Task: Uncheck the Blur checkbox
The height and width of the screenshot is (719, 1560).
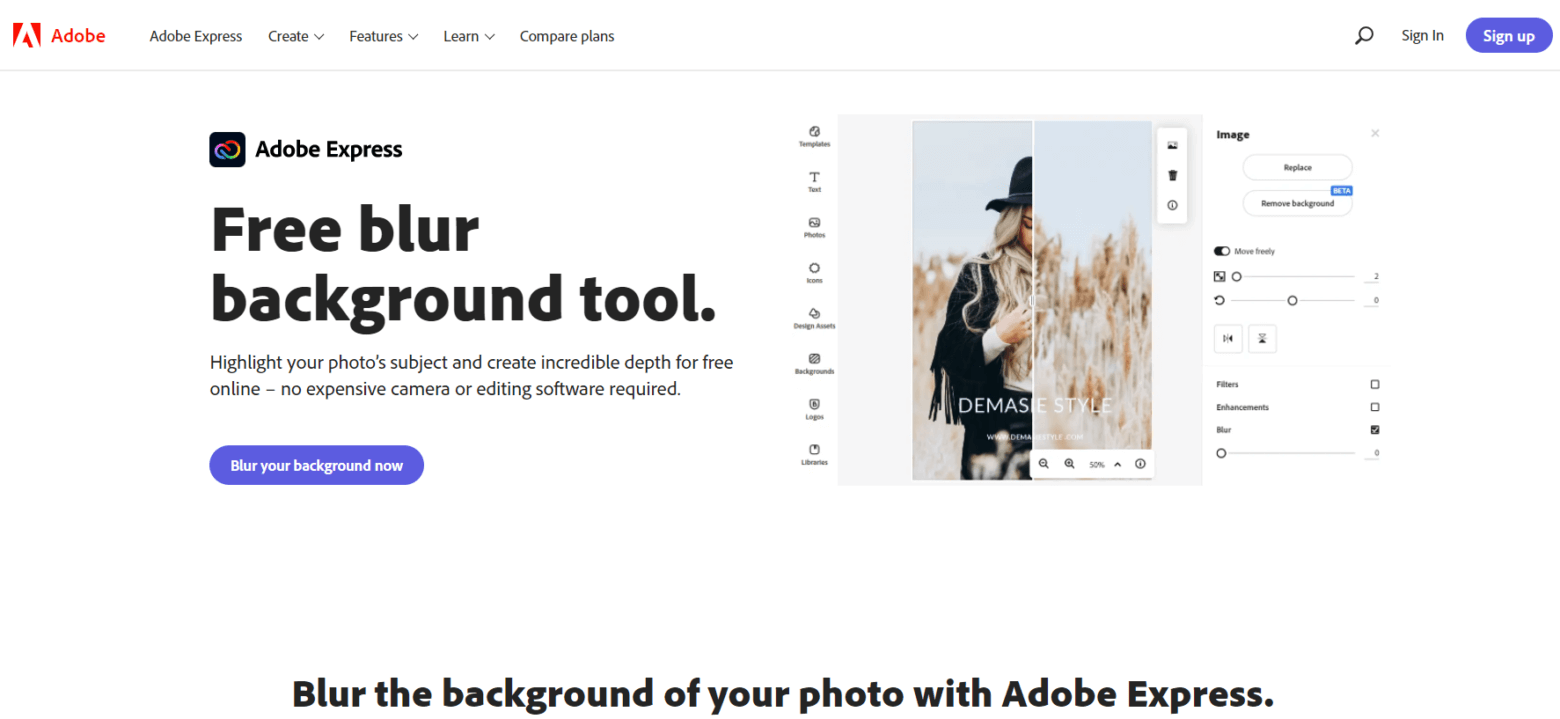Action: 1375,429
